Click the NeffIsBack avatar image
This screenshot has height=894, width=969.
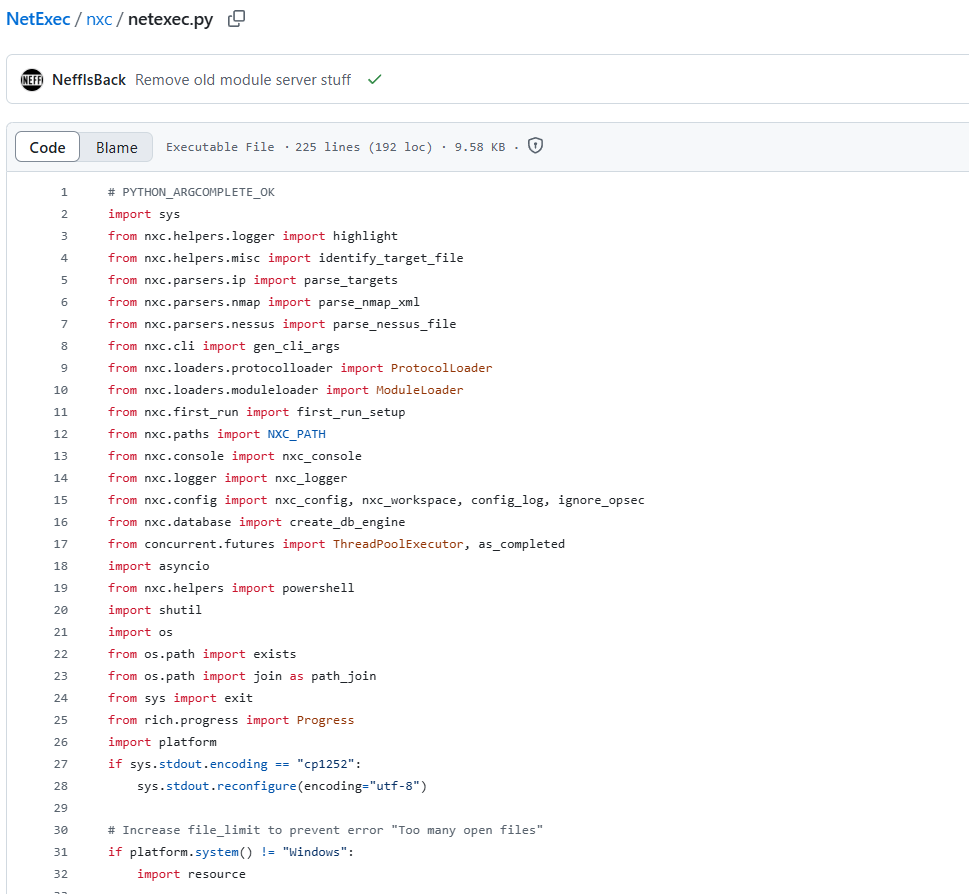32,79
